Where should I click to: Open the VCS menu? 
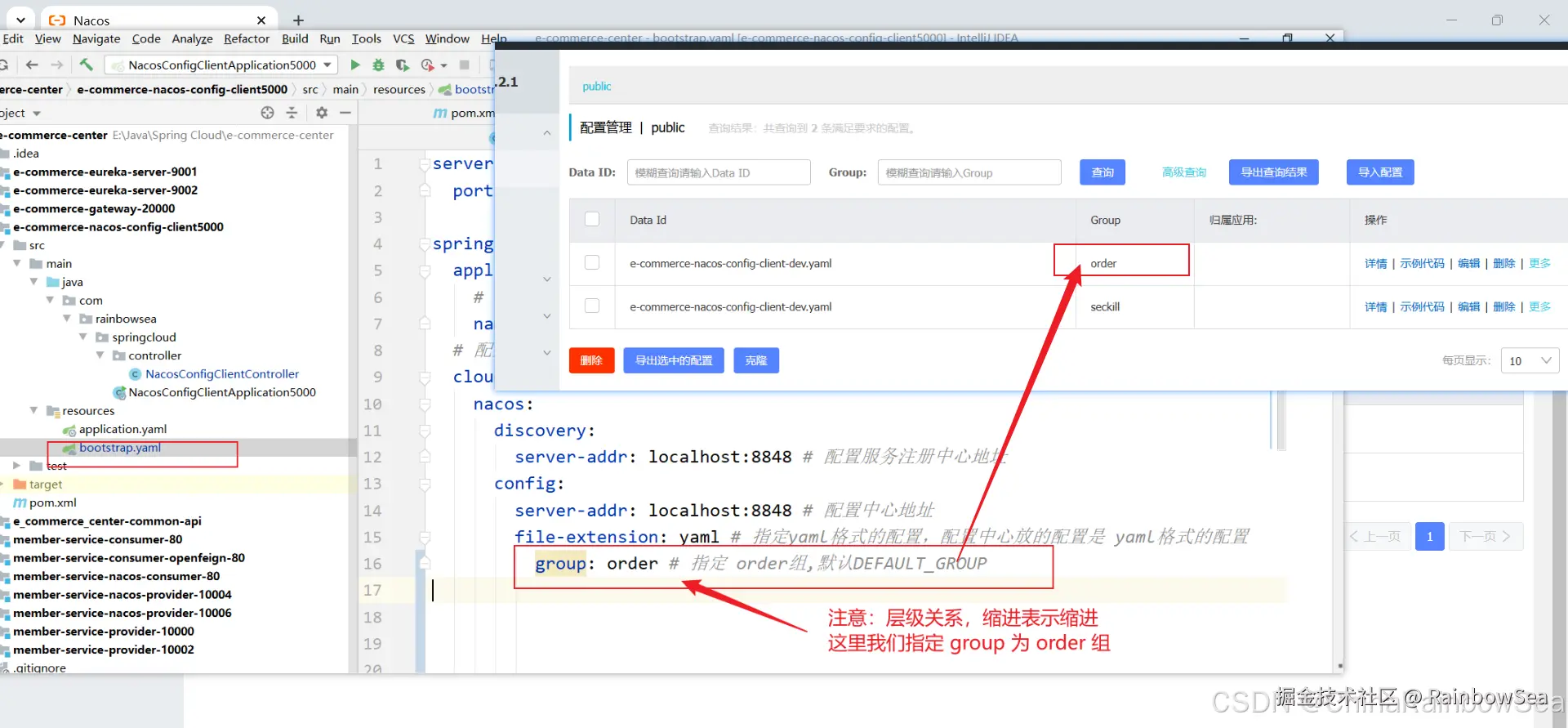click(403, 38)
